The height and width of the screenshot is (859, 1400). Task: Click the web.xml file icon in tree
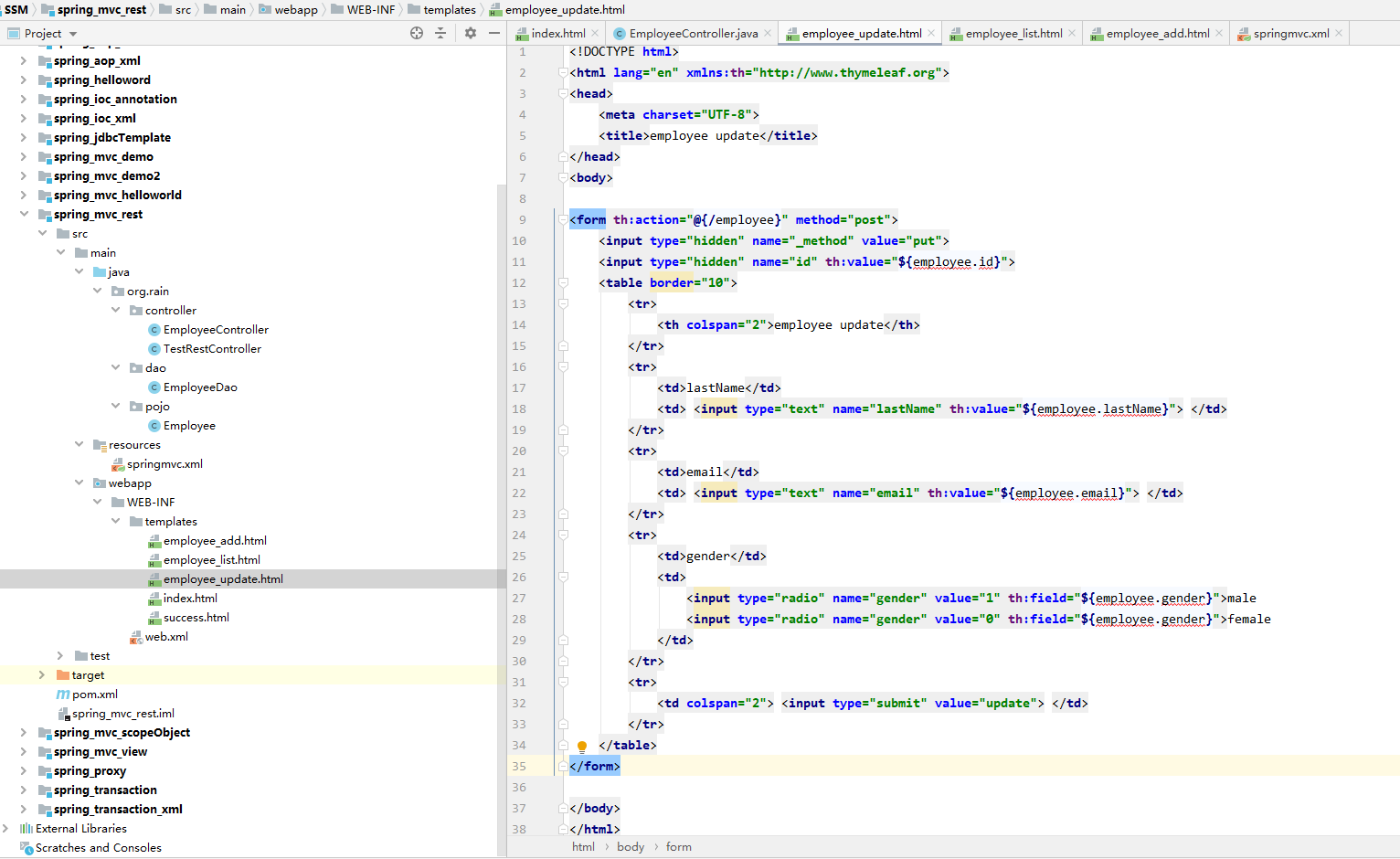tap(136, 637)
